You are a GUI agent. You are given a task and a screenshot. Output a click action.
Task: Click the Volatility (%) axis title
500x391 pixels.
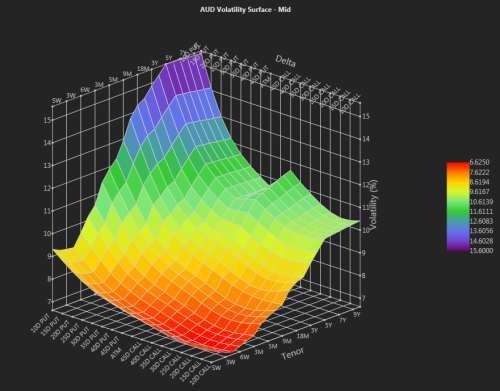373,205
